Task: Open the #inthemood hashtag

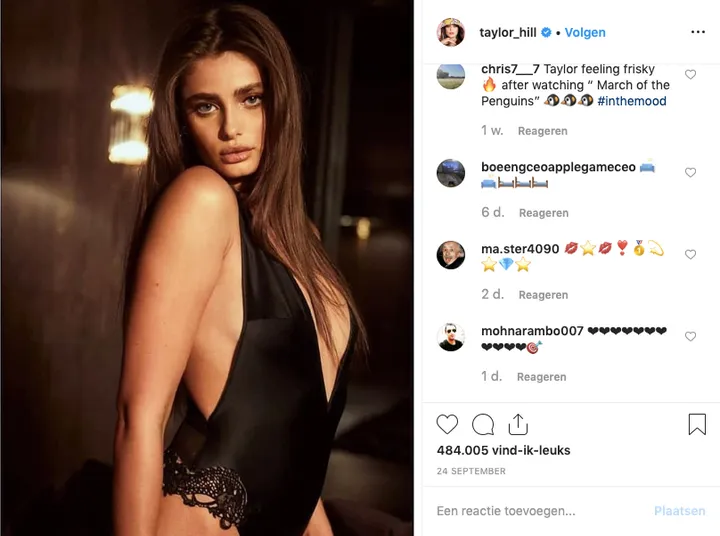Action: pyautogui.click(x=632, y=101)
